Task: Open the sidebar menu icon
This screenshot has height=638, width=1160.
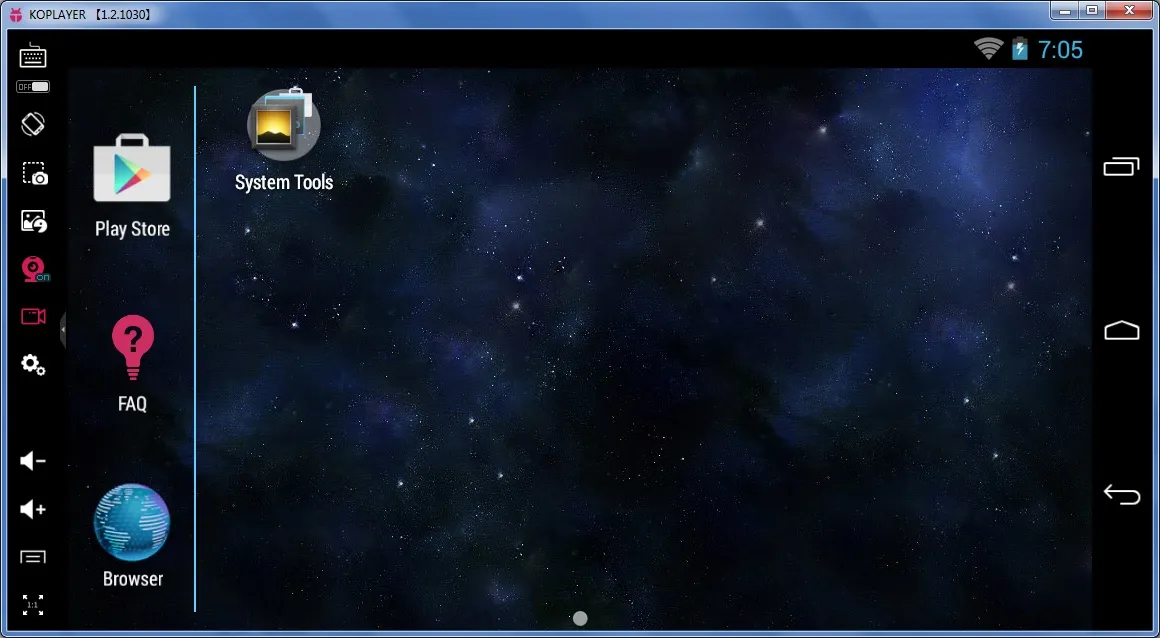Action: point(33,557)
